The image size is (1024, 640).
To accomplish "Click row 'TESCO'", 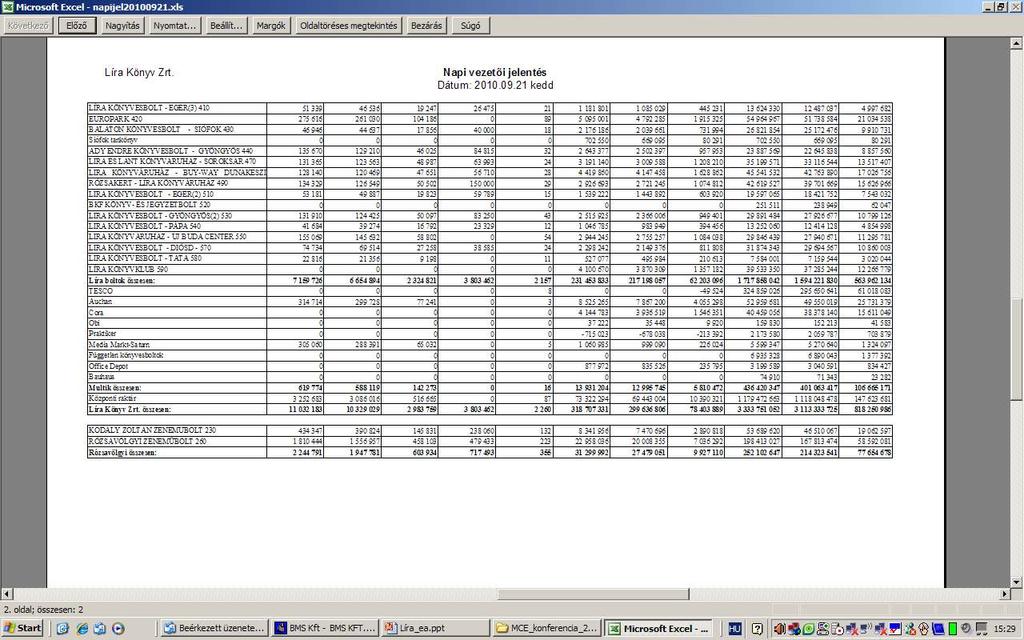I will (x=490, y=291).
